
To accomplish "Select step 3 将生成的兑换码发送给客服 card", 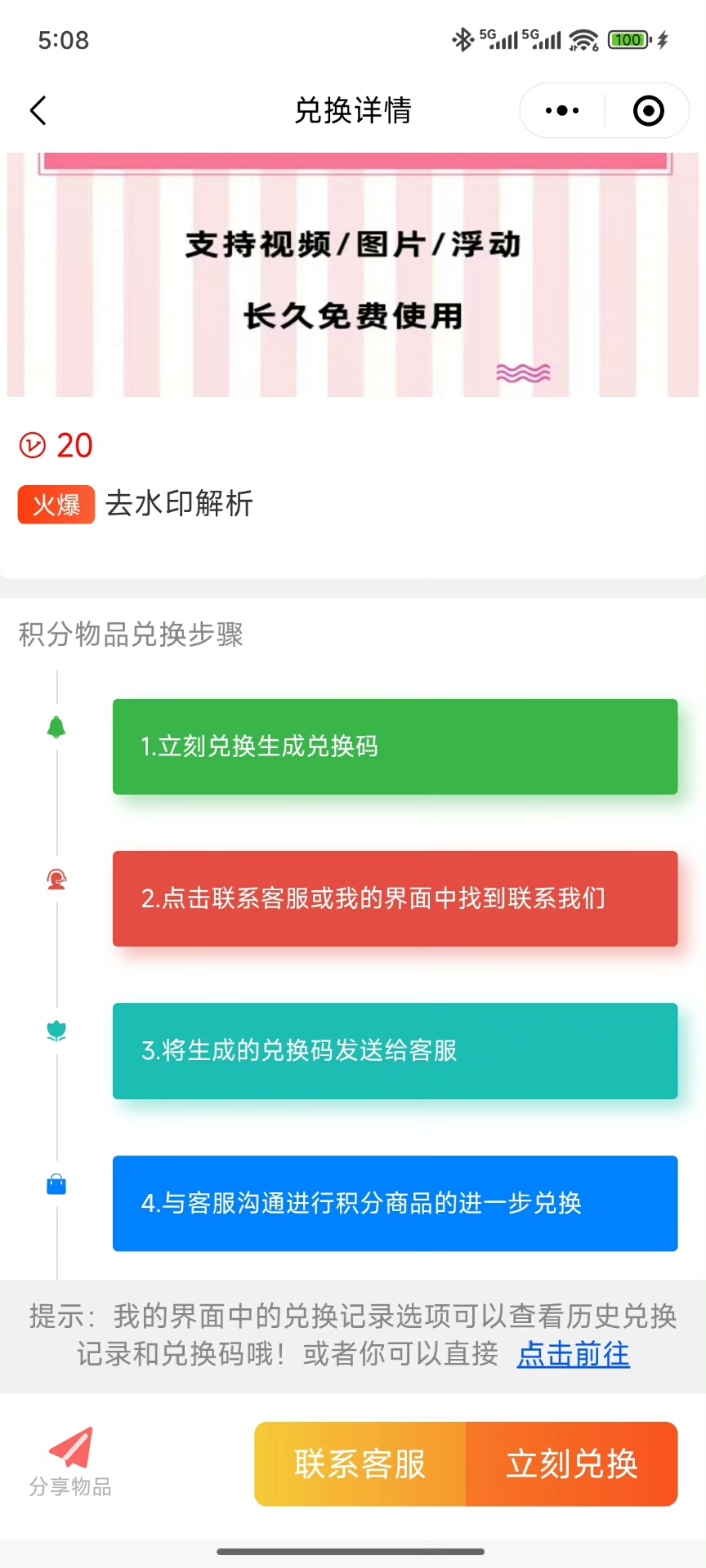I will [395, 1051].
